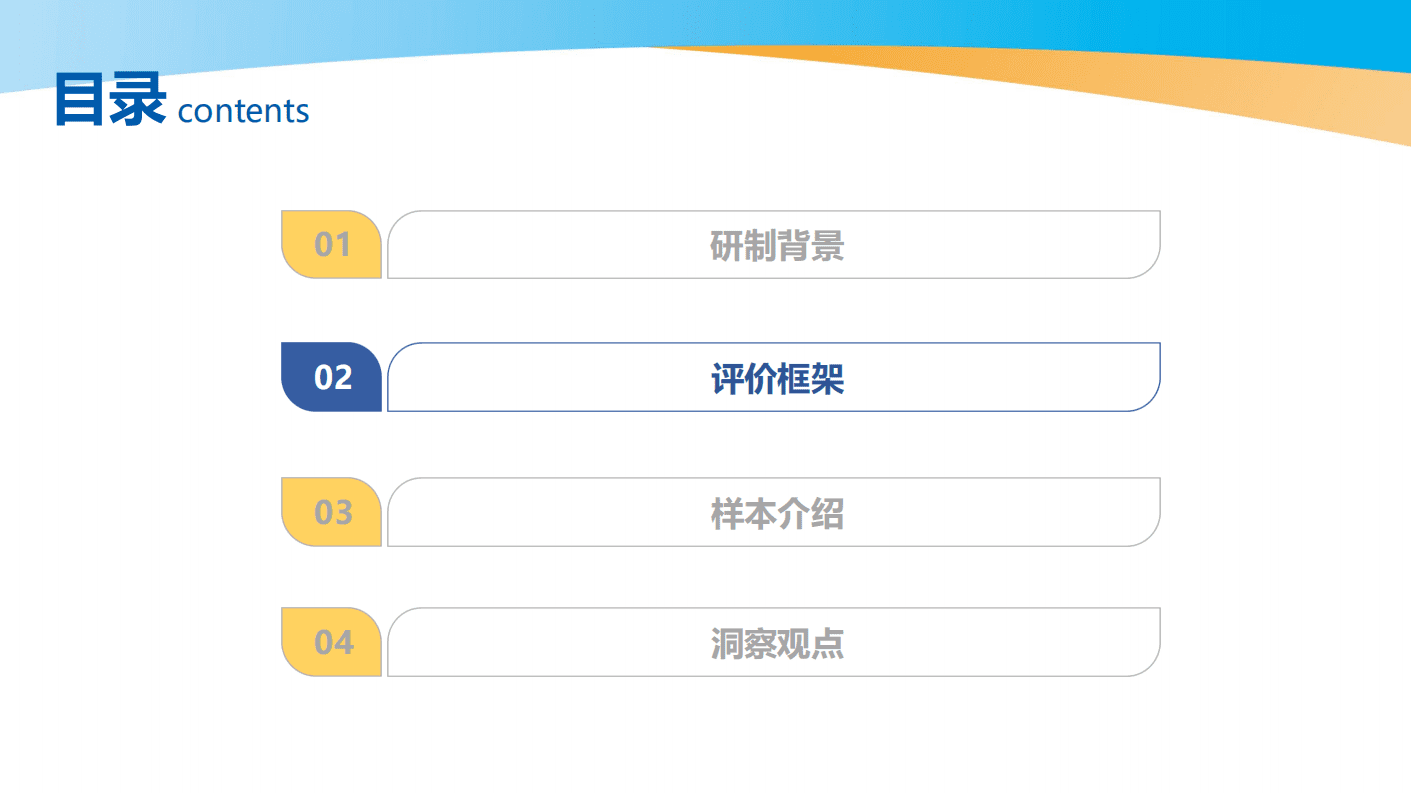Click the yellow 03 number badge

tap(331, 512)
